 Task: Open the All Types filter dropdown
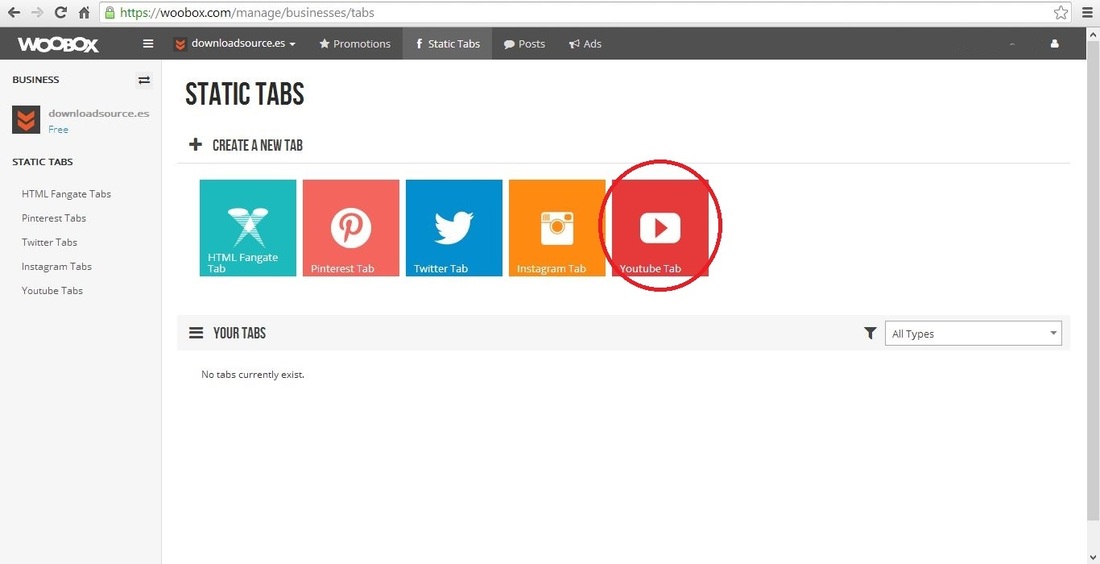(973, 333)
